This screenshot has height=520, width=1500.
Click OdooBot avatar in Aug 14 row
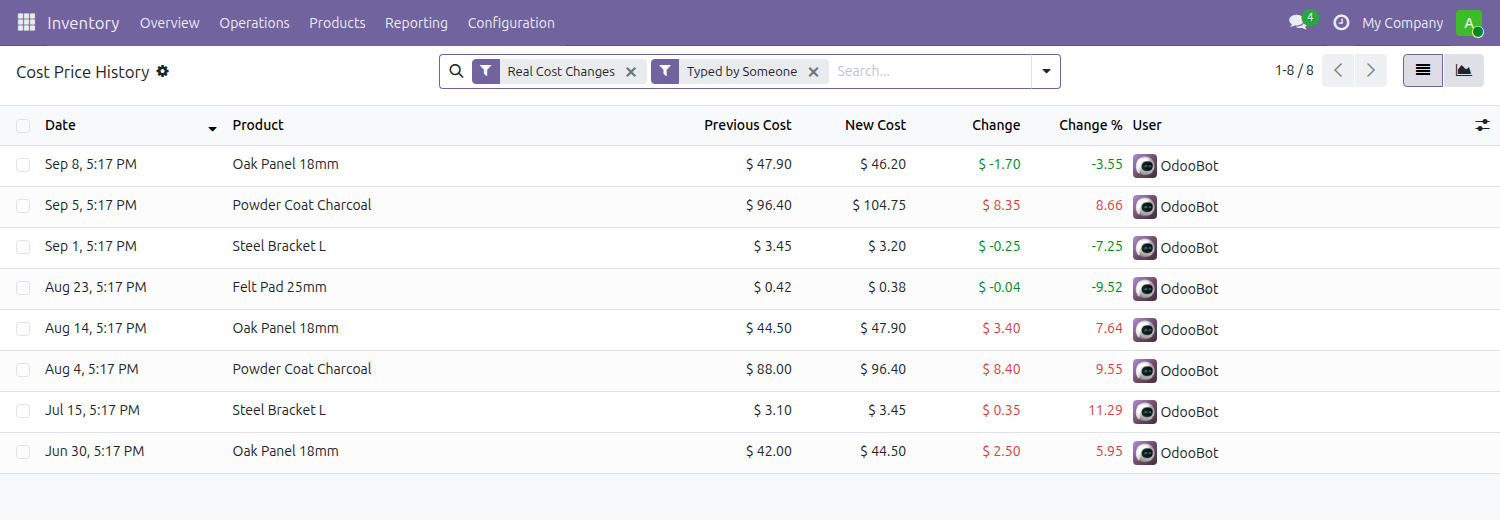point(1145,330)
